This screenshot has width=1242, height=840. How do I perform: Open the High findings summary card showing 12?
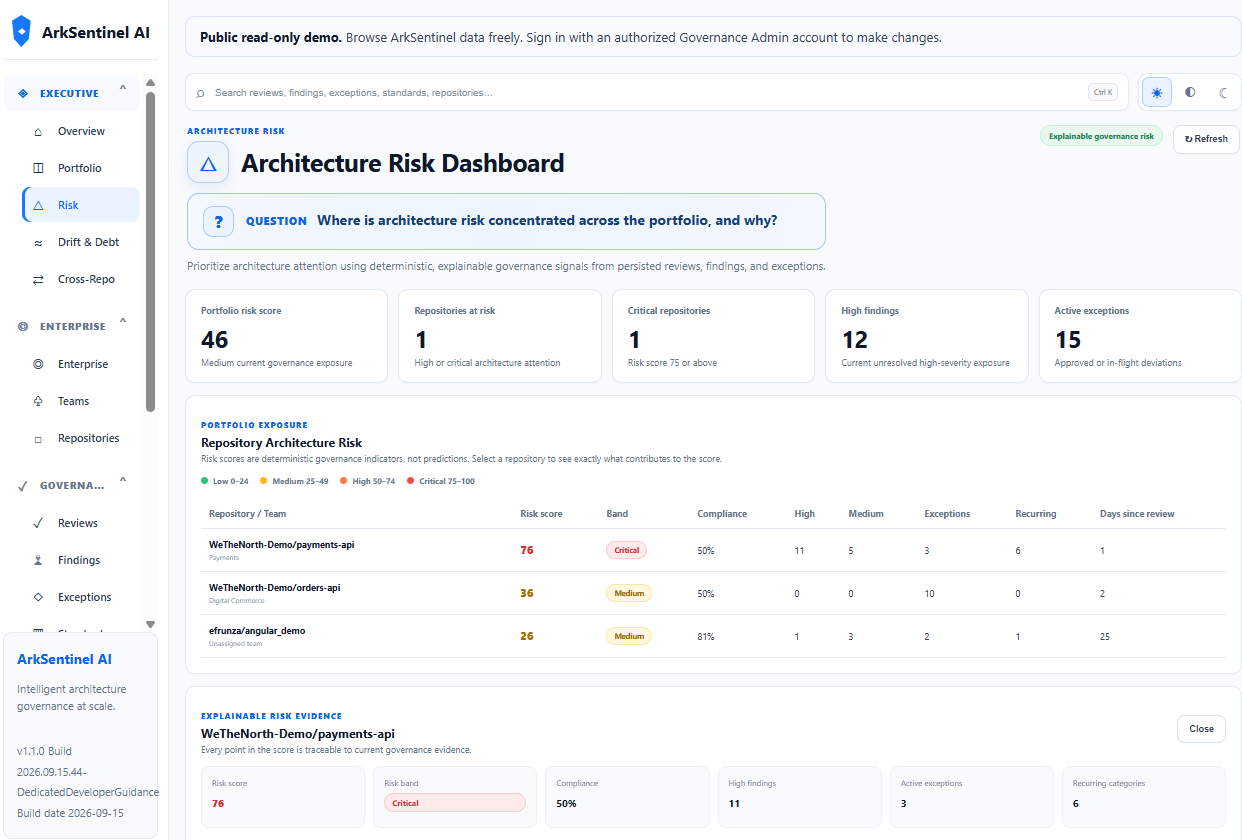click(x=927, y=336)
